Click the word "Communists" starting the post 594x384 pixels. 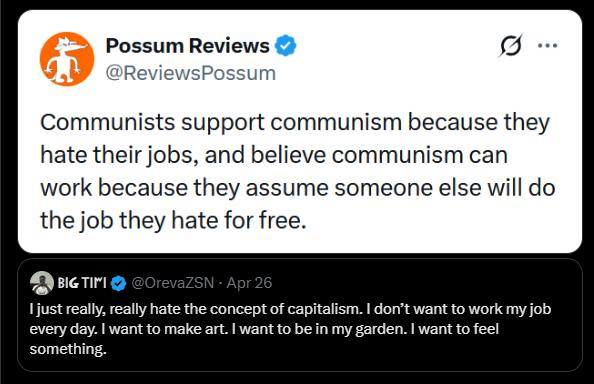[108, 122]
